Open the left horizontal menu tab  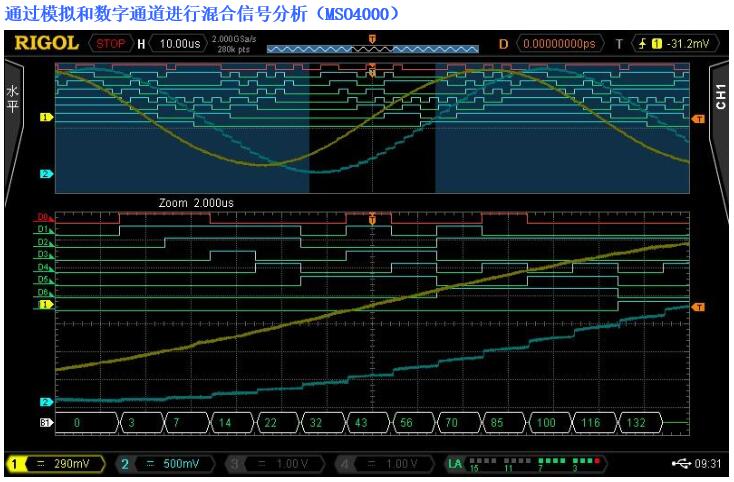(x=13, y=97)
